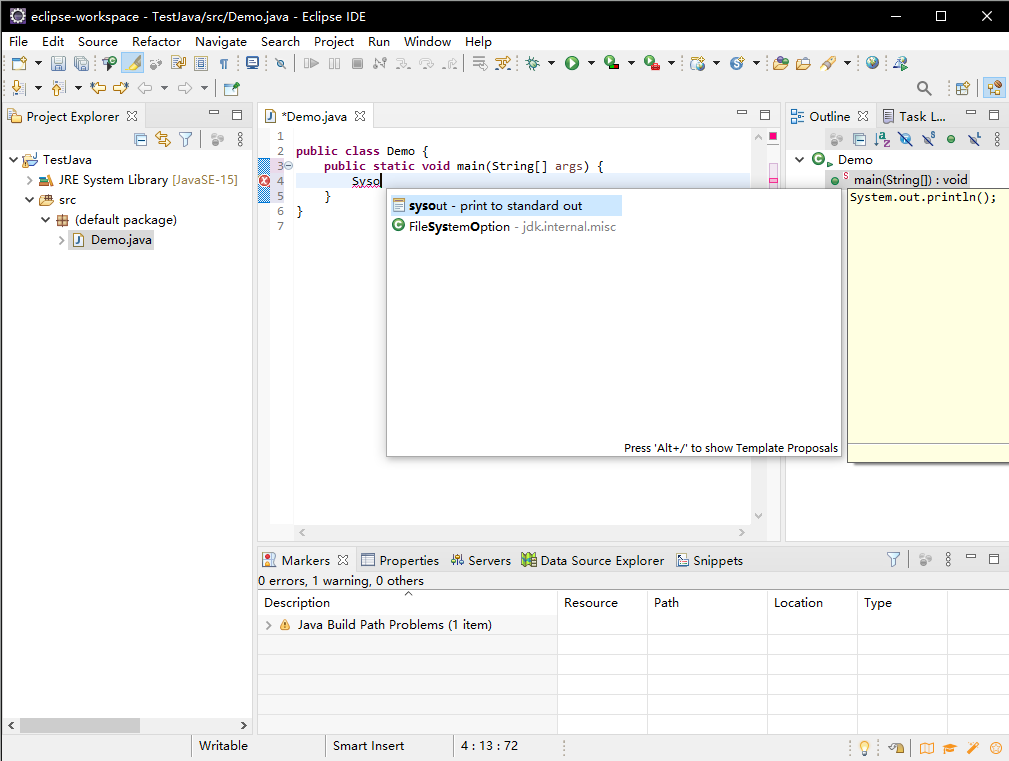Select the FileSystemOption proposal
The height and width of the screenshot is (761, 1009).
(504, 226)
